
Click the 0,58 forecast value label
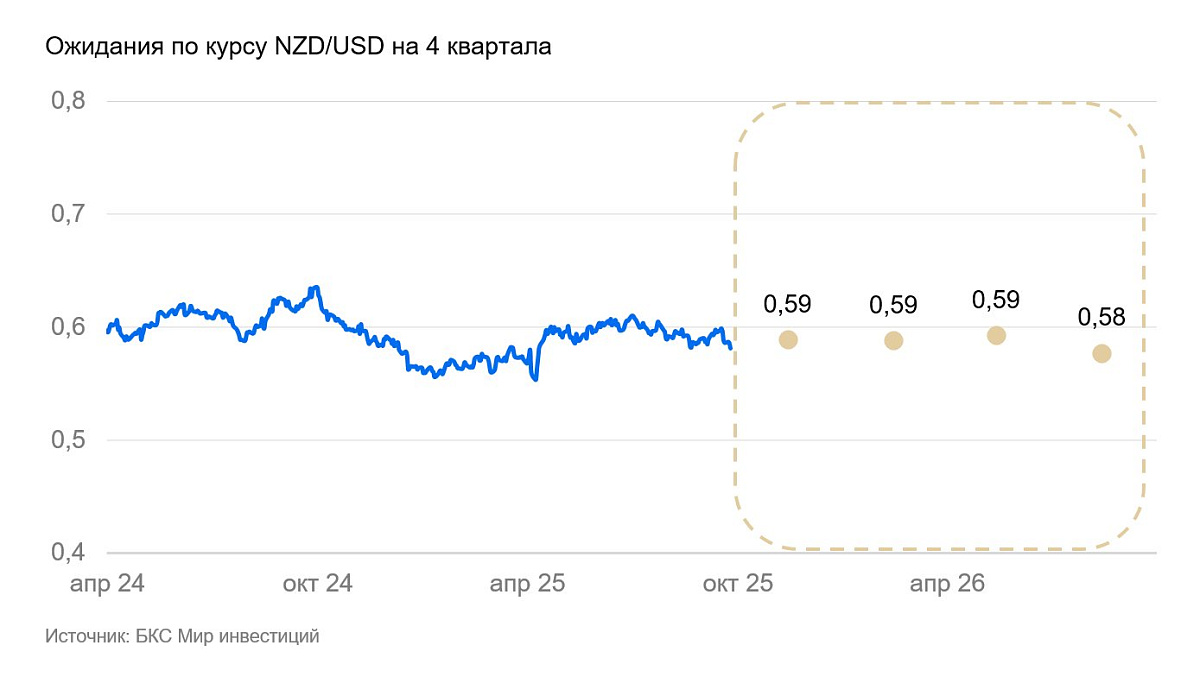tap(1102, 318)
